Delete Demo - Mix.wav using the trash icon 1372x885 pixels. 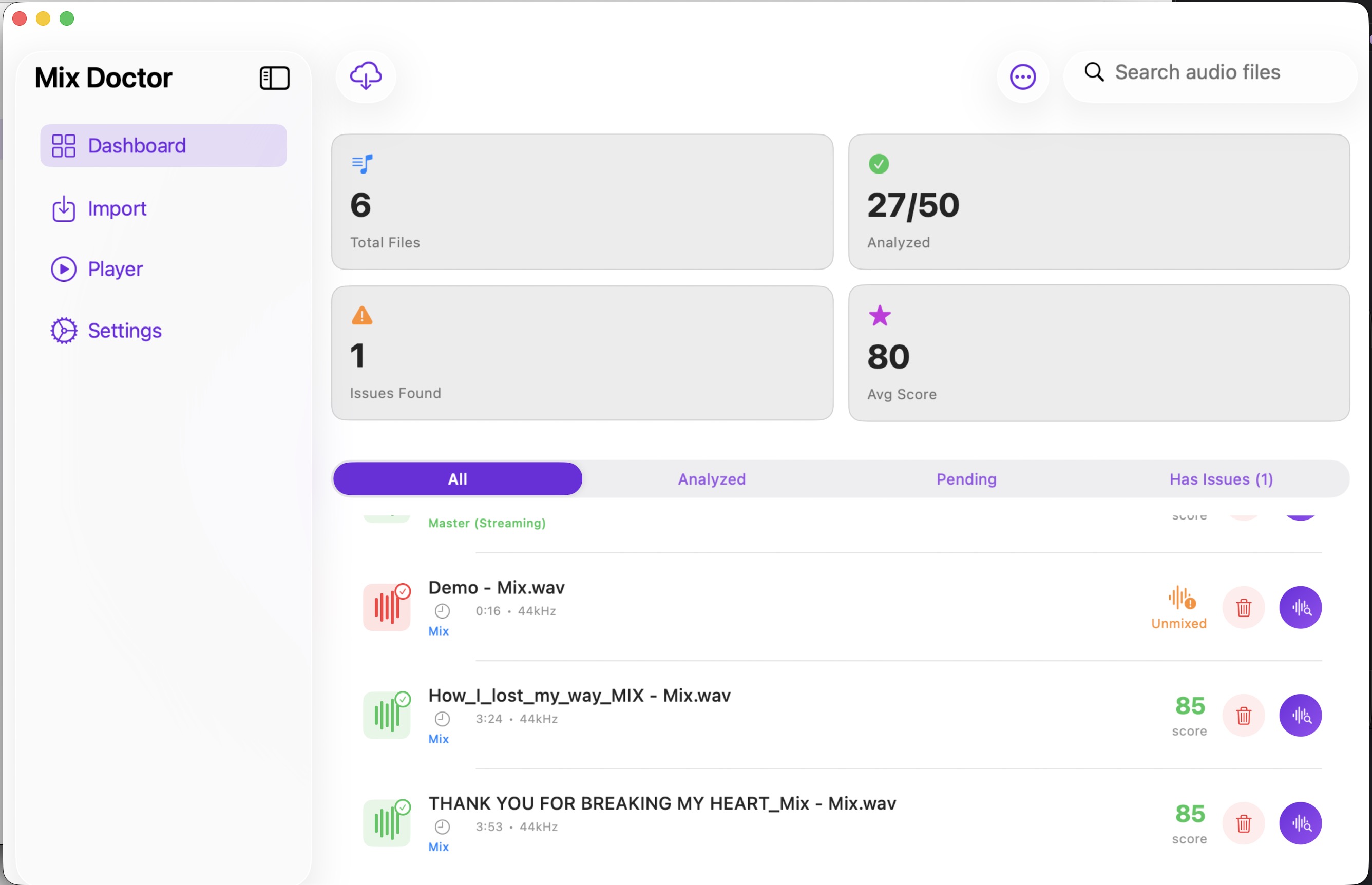click(x=1244, y=607)
